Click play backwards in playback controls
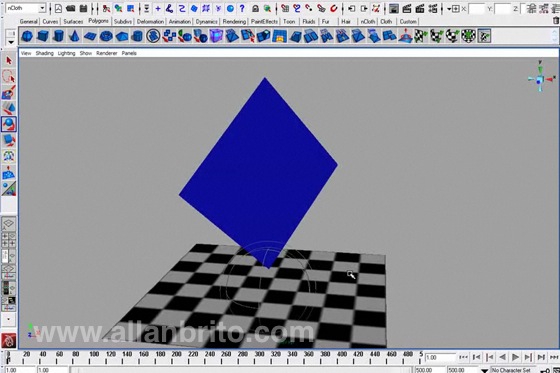The height and width of the screenshot is (373, 560). coord(502,357)
